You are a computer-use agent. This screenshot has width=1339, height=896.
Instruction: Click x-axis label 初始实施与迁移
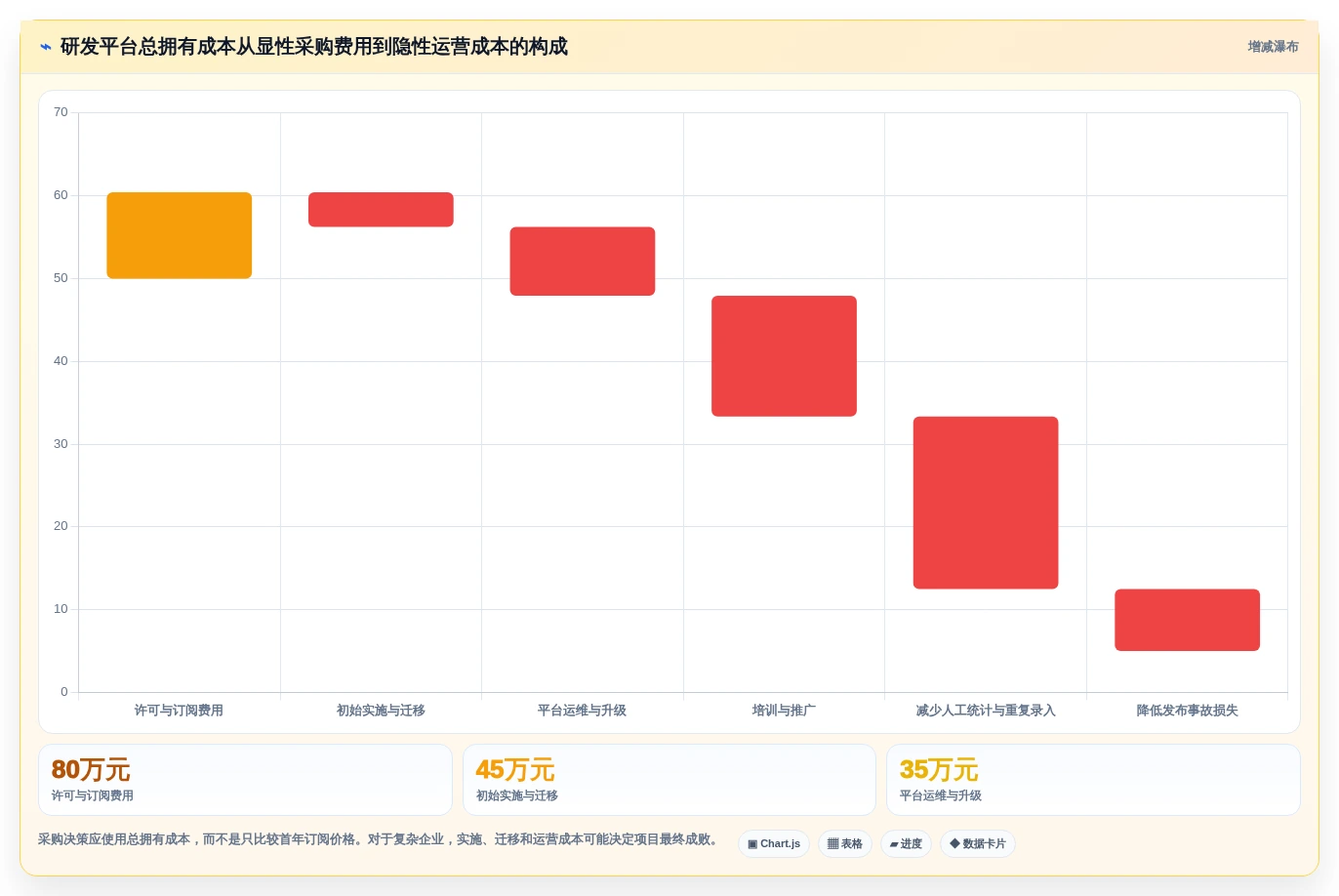tap(381, 711)
